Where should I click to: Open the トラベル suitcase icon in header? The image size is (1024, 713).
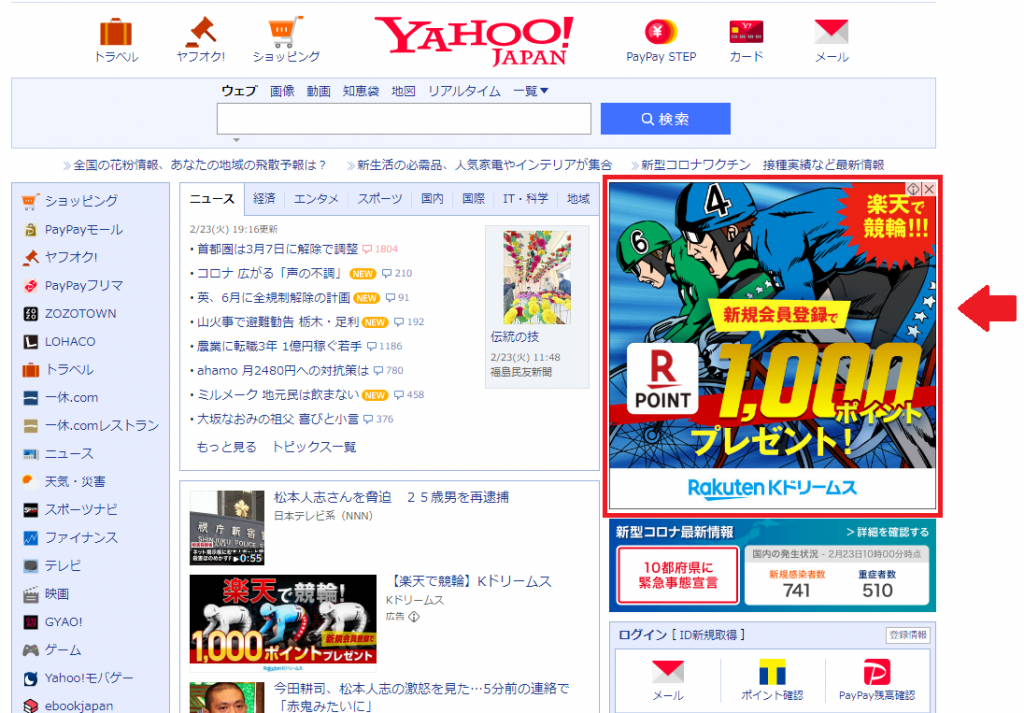point(116,32)
